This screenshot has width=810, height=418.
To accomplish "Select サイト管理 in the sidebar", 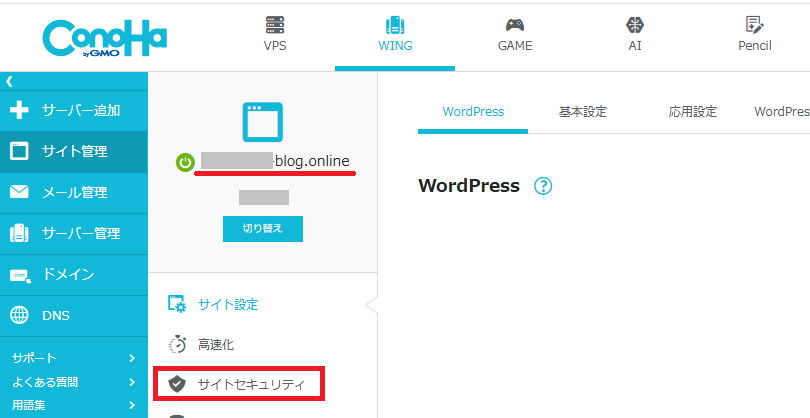I will (x=74, y=151).
